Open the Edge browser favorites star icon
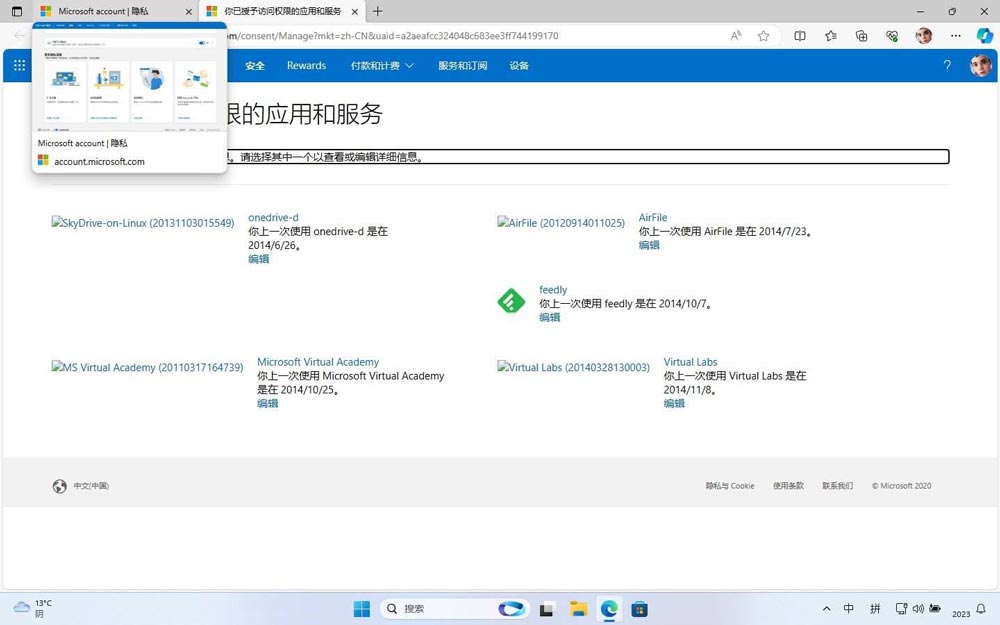The height and width of the screenshot is (625, 1000). point(763,36)
